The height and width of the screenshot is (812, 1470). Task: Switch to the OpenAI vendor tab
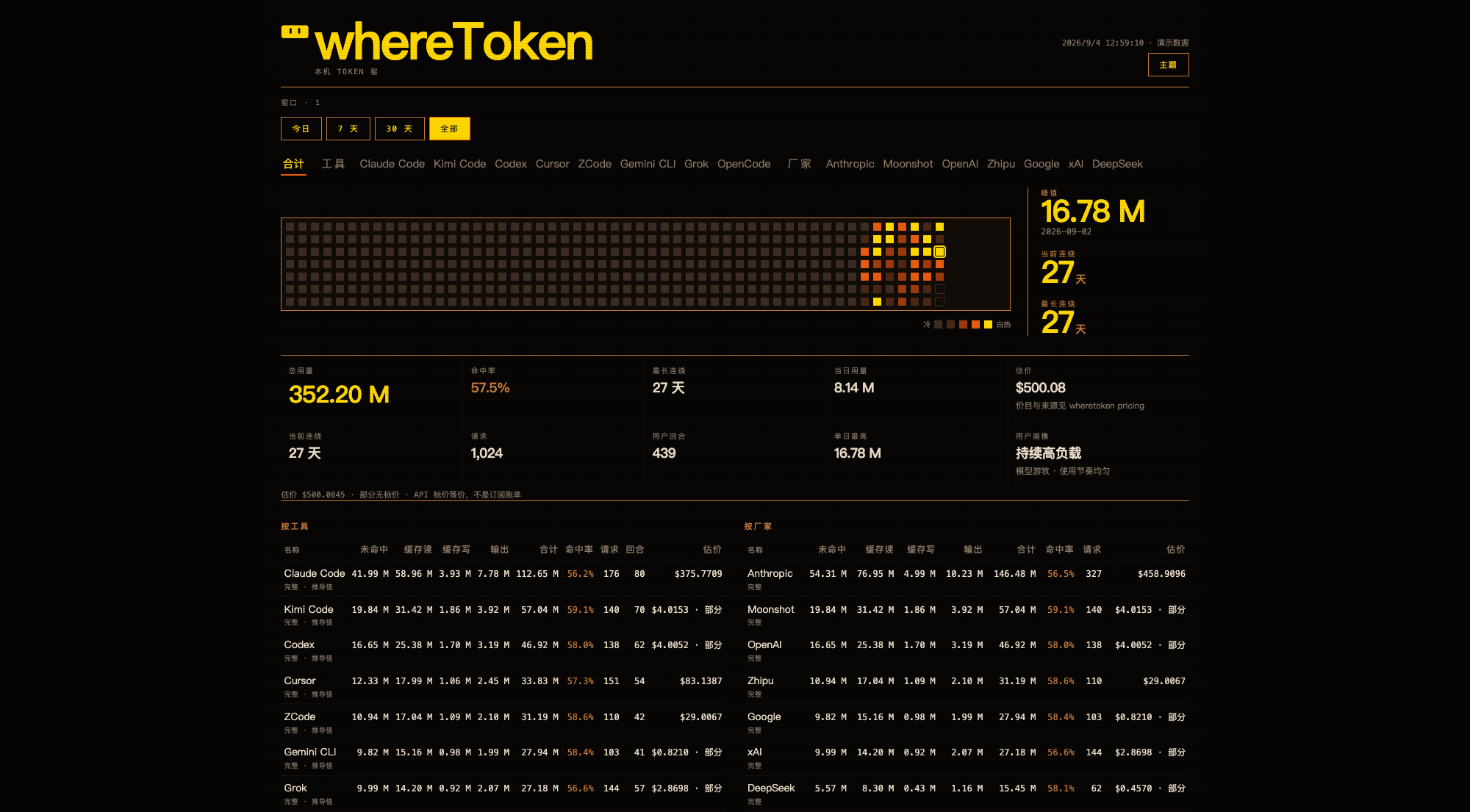pos(960,164)
